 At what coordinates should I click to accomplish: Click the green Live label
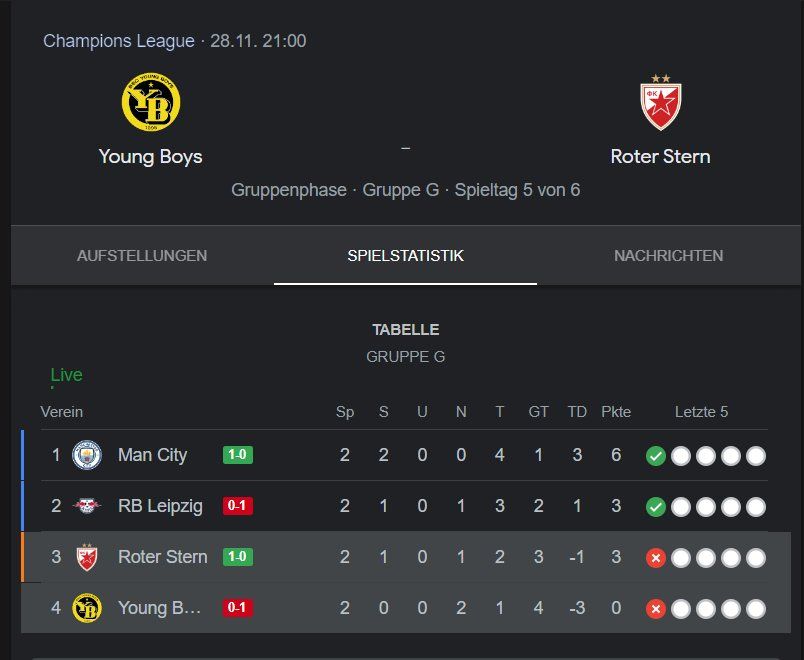pyautogui.click(x=66, y=375)
